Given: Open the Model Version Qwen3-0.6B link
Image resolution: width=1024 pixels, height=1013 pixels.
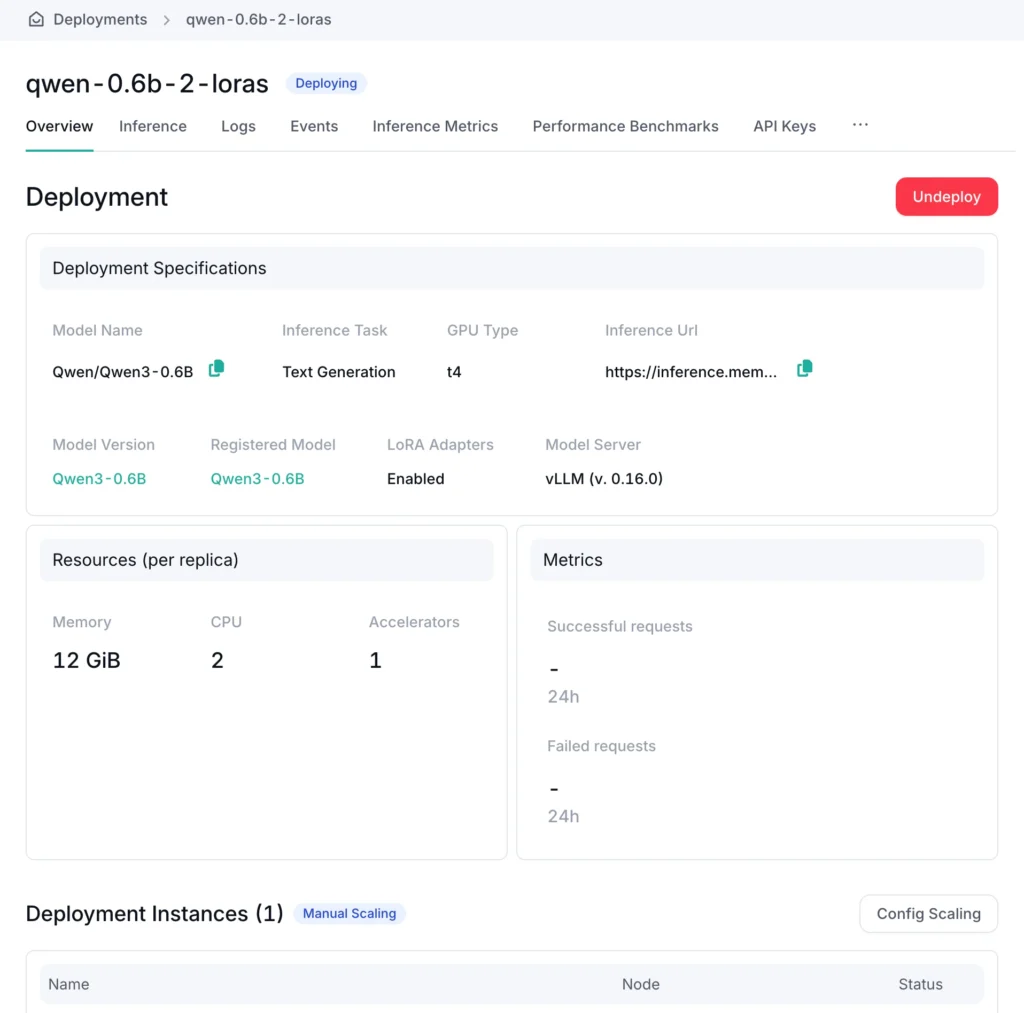Looking at the screenshot, I should (x=99, y=479).
